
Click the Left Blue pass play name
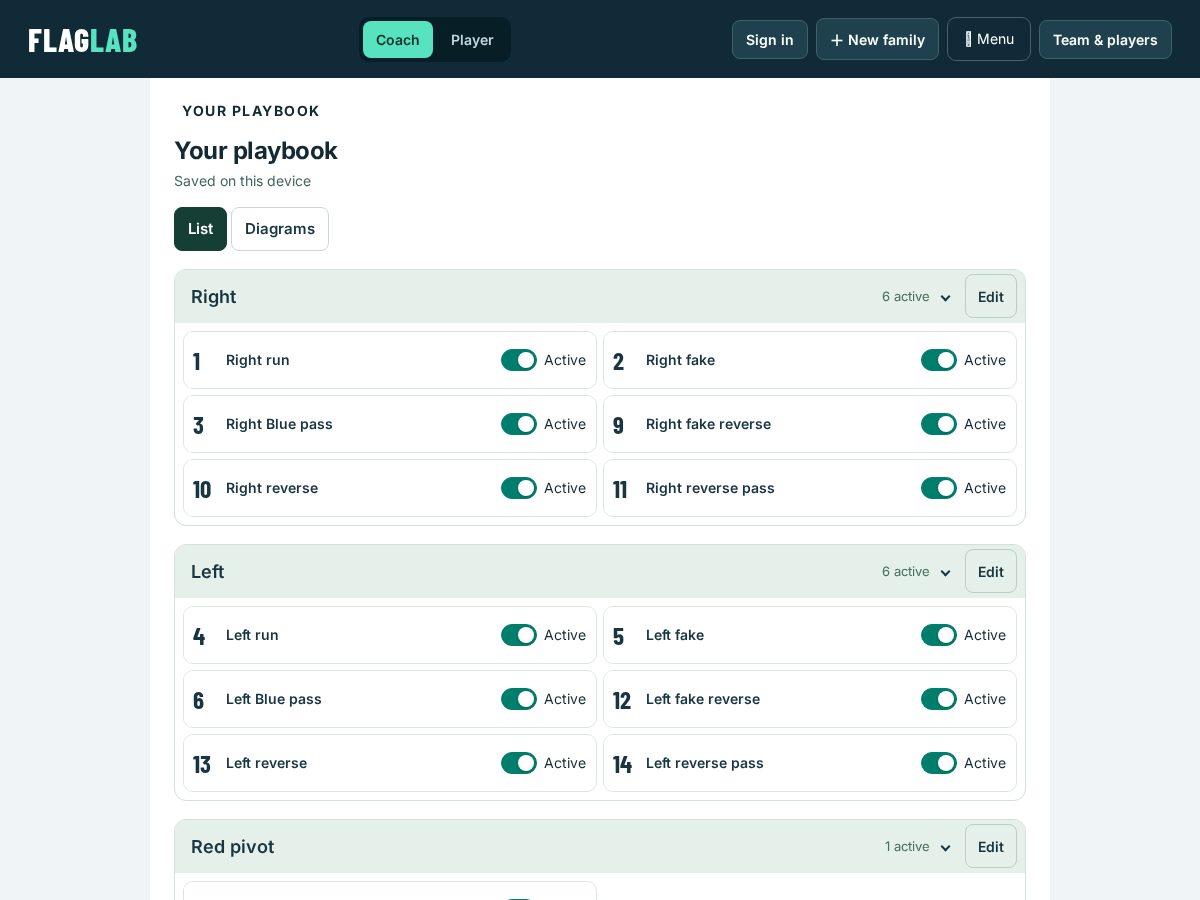click(x=274, y=699)
